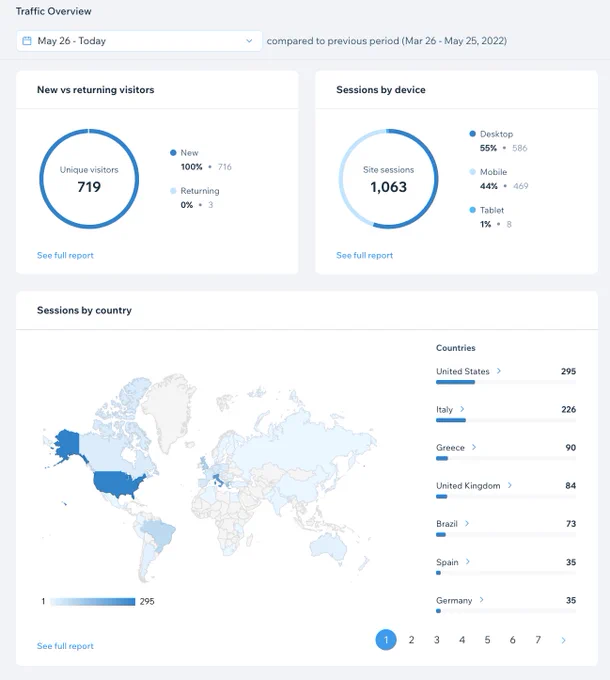The width and height of the screenshot is (610, 680).
Task: Click the Traffic Overview heading
Action: [x=53, y=11]
